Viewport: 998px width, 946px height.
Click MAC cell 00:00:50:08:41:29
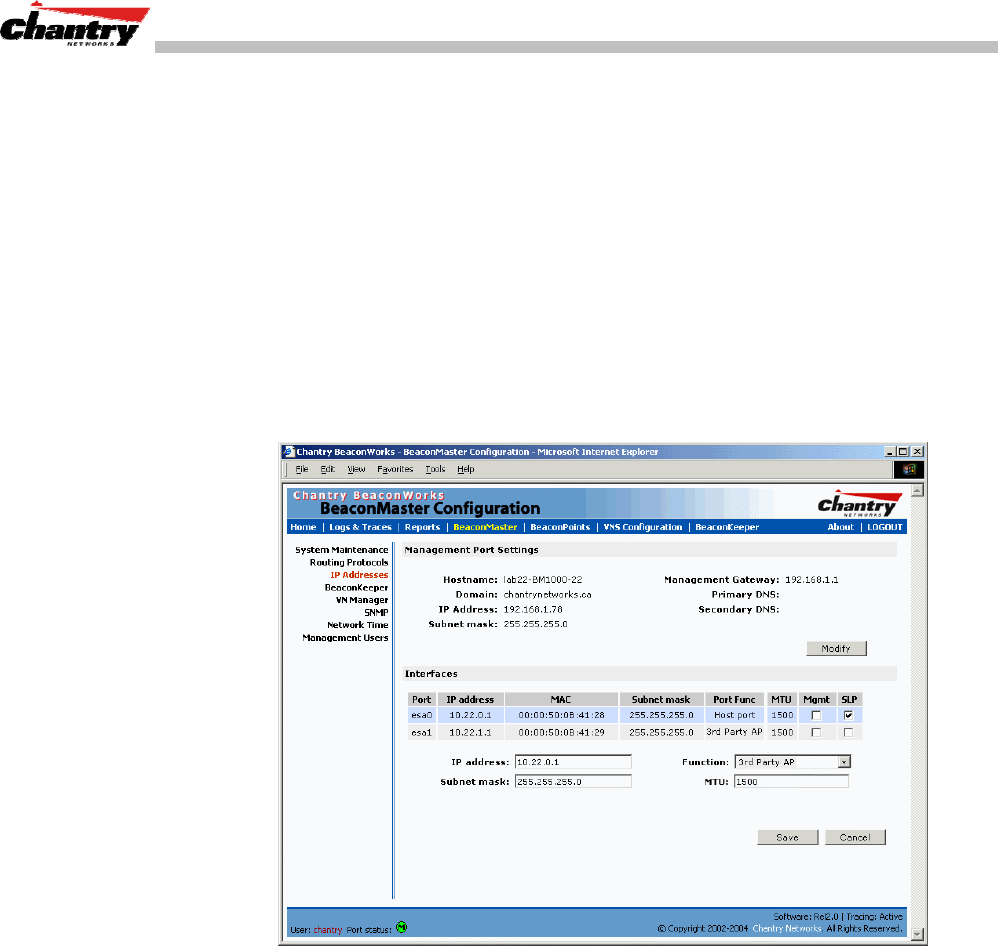click(561, 733)
